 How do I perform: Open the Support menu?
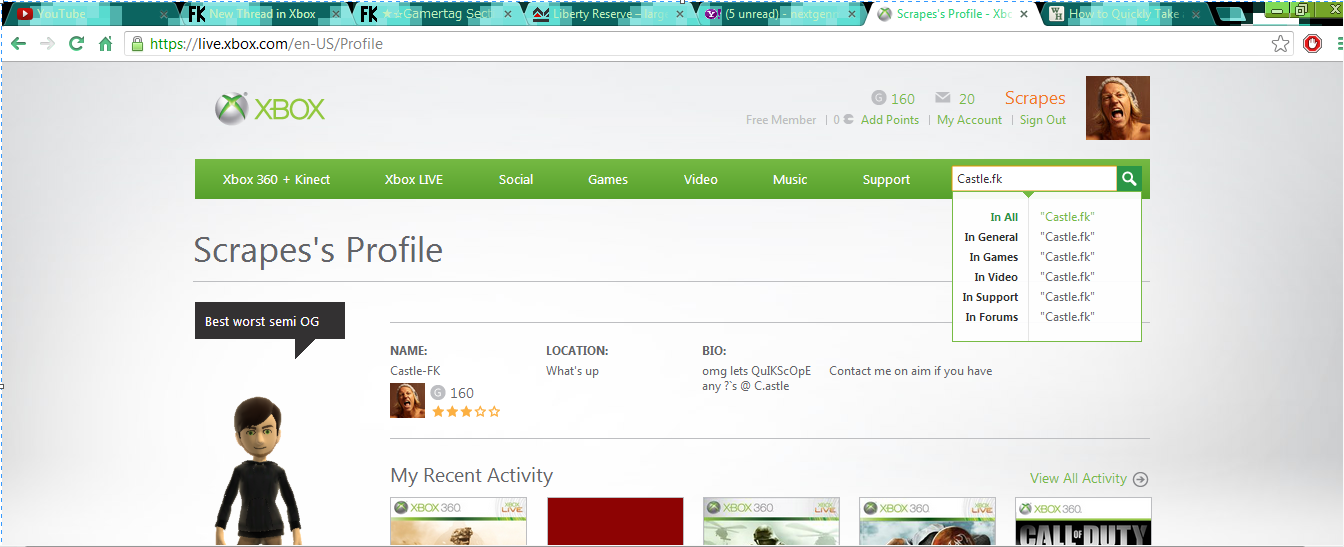(x=886, y=180)
